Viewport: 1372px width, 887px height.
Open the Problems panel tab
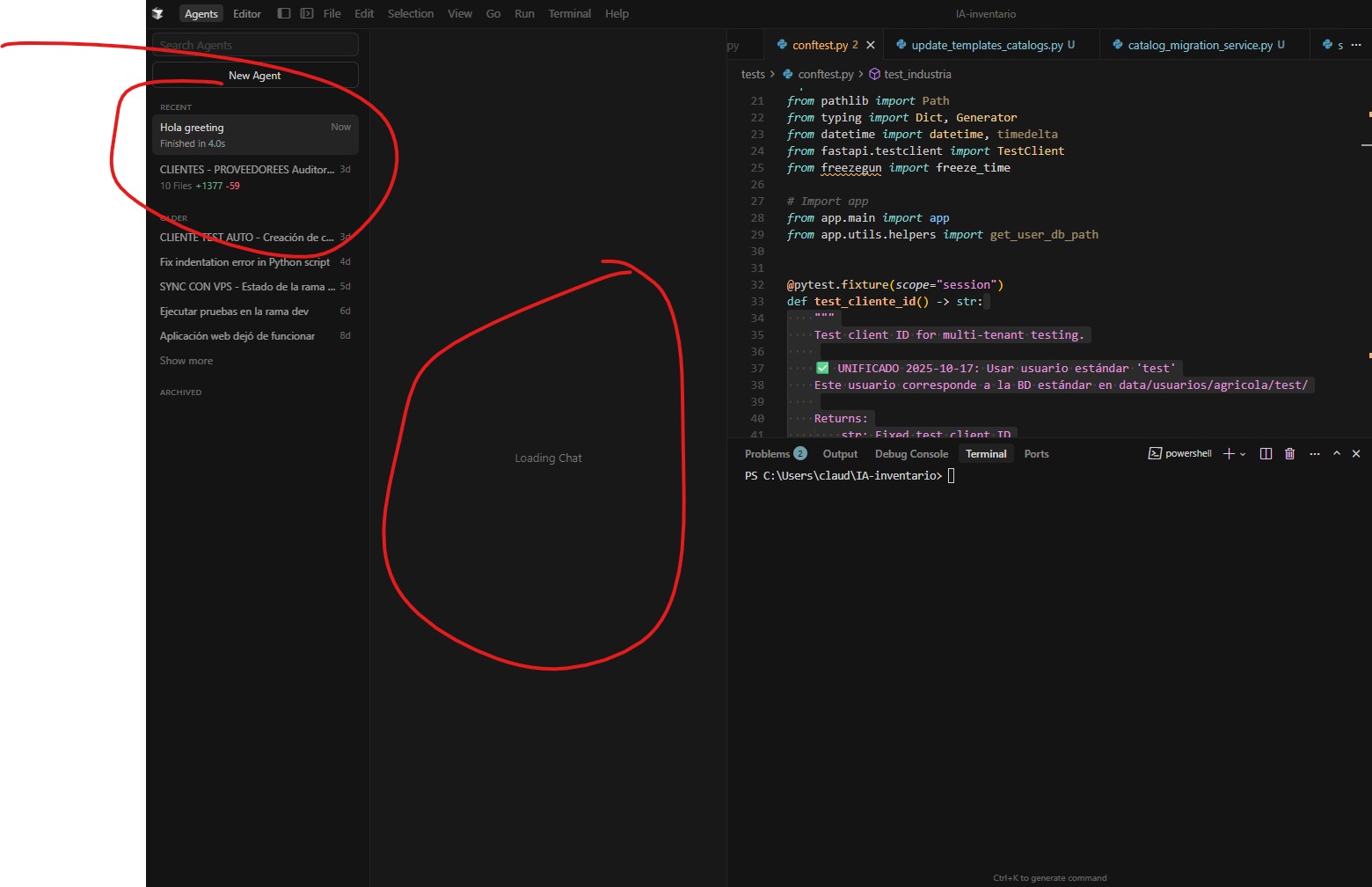pyautogui.click(x=775, y=454)
